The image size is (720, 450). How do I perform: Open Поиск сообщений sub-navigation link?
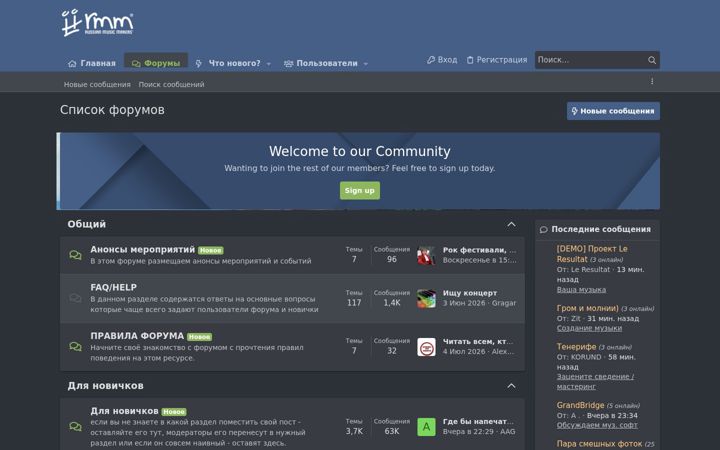point(171,84)
